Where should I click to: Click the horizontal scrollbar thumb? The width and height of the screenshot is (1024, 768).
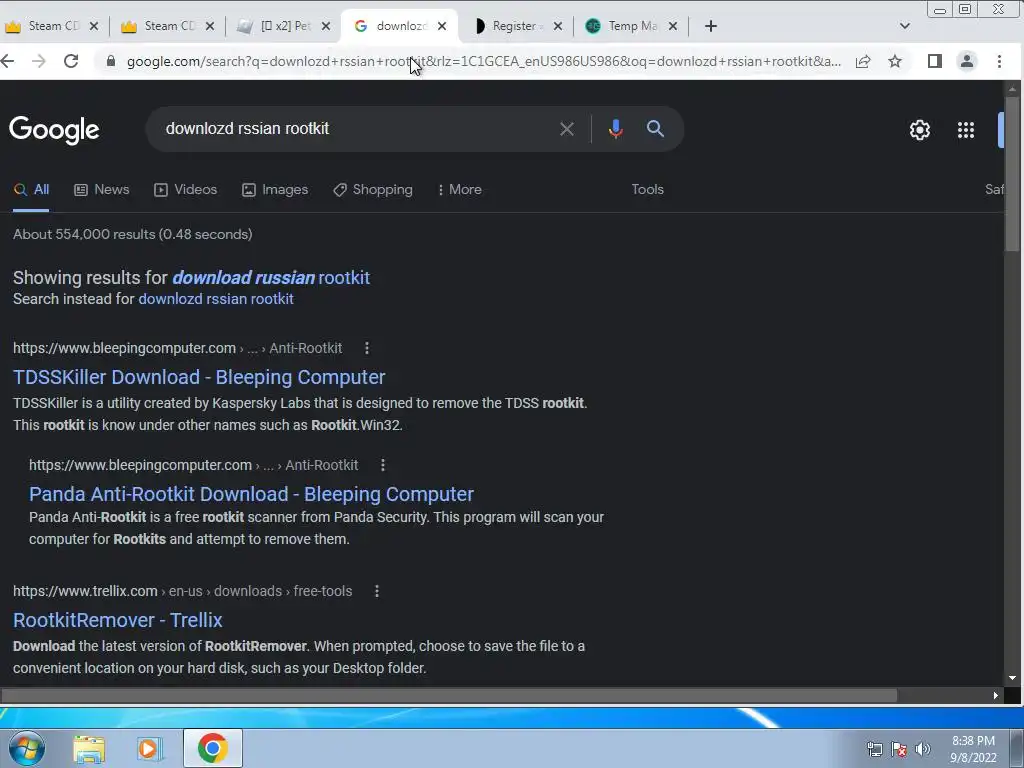449,696
